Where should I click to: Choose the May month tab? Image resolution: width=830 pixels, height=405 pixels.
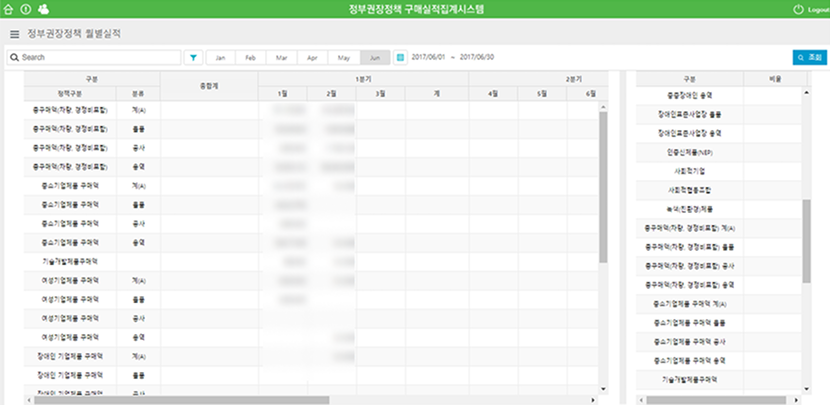344,58
